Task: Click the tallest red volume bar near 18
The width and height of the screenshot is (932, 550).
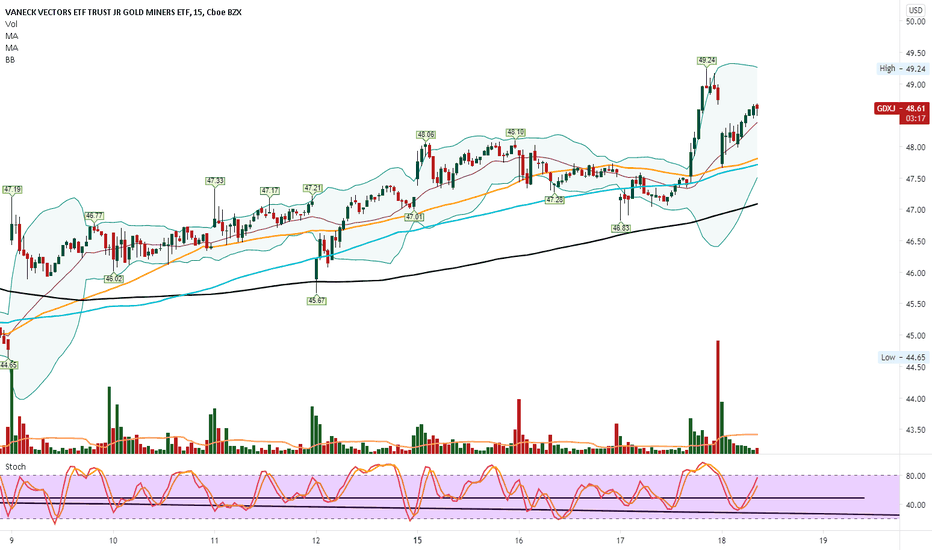Action: coord(718,397)
